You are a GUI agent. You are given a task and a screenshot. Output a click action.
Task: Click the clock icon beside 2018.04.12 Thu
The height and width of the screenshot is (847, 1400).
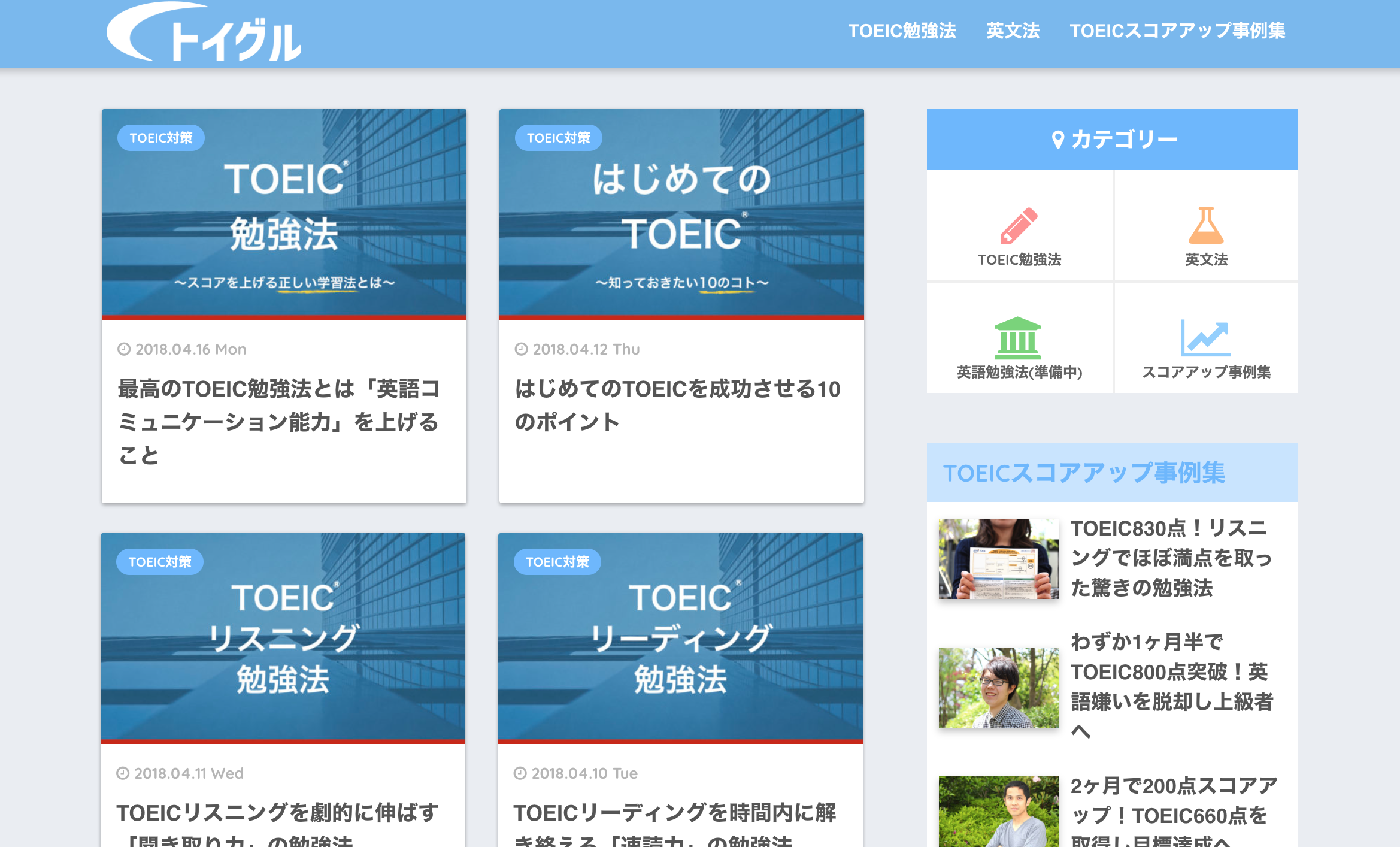coord(522,349)
